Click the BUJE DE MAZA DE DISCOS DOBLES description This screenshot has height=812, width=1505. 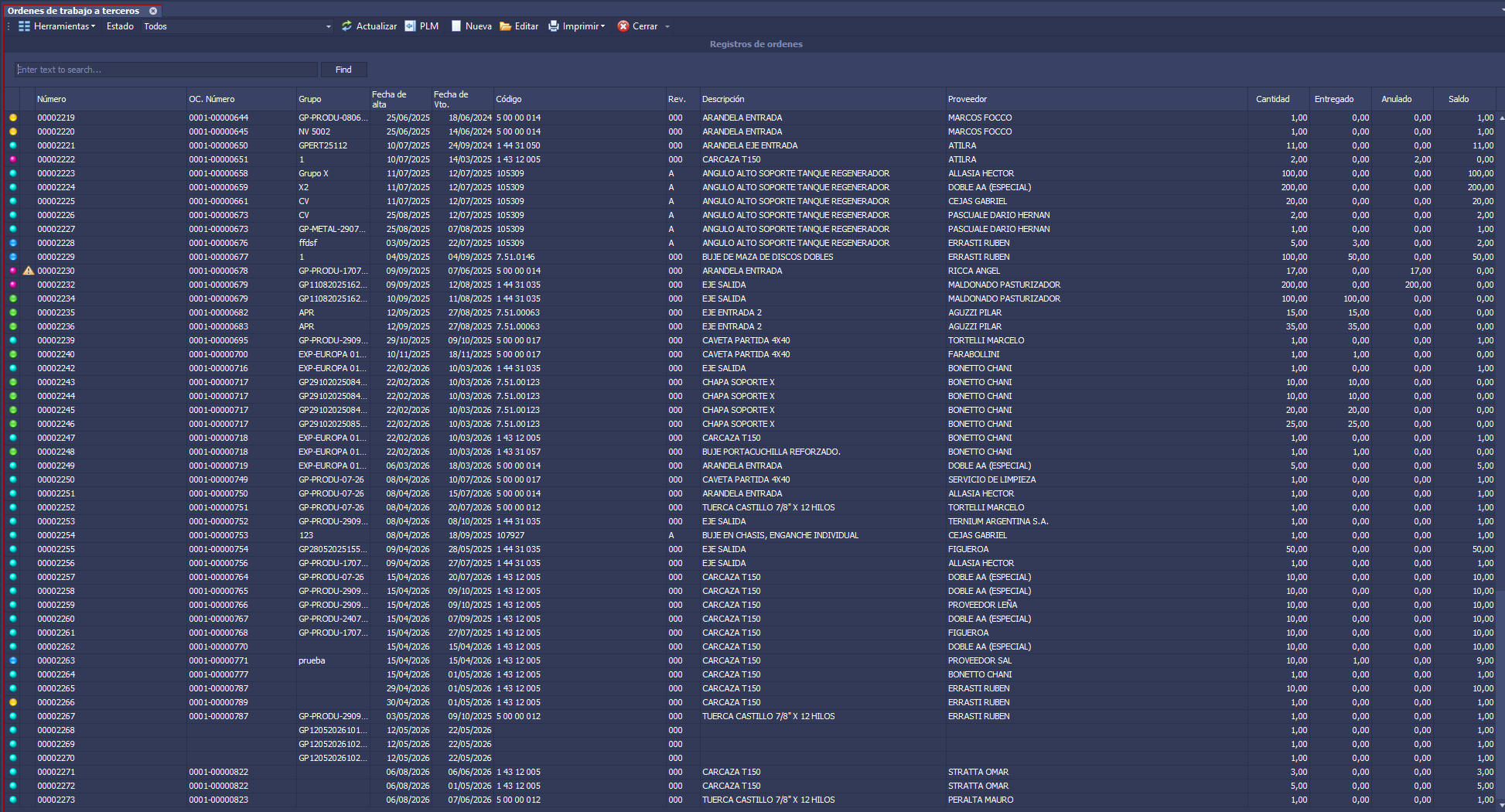[767, 257]
